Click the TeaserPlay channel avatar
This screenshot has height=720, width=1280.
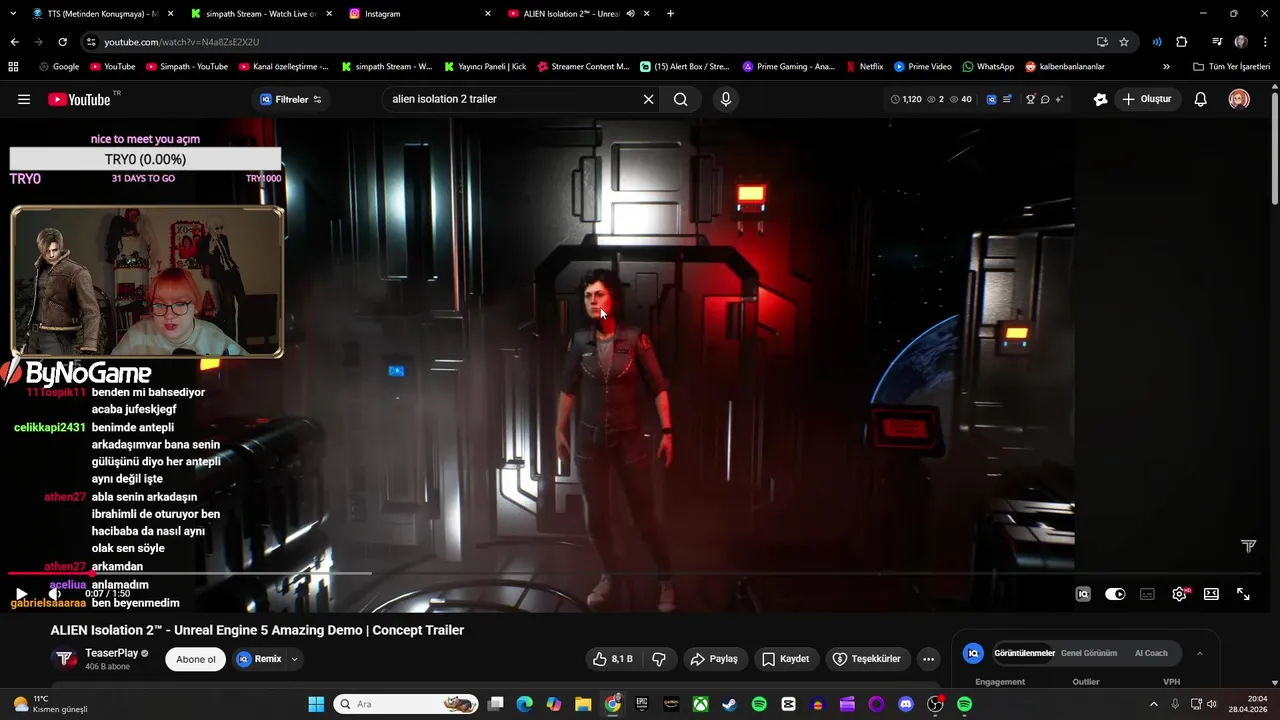pyautogui.click(x=64, y=659)
